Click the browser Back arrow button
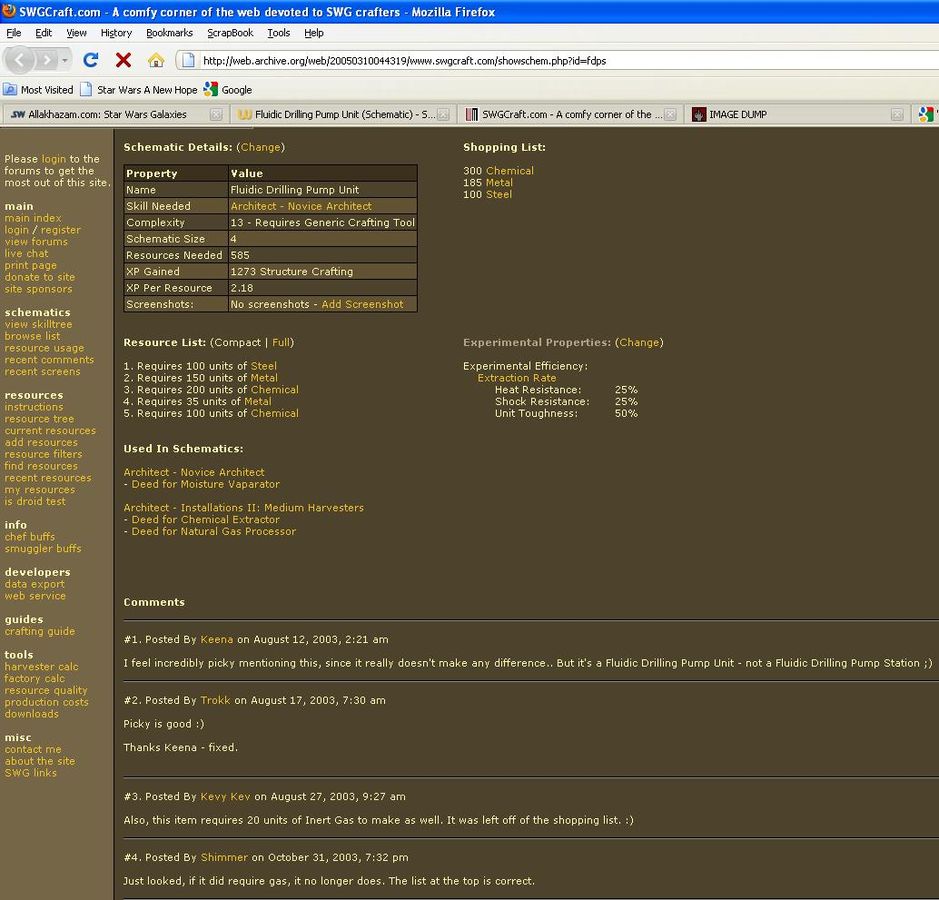939x900 pixels. (20, 60)
